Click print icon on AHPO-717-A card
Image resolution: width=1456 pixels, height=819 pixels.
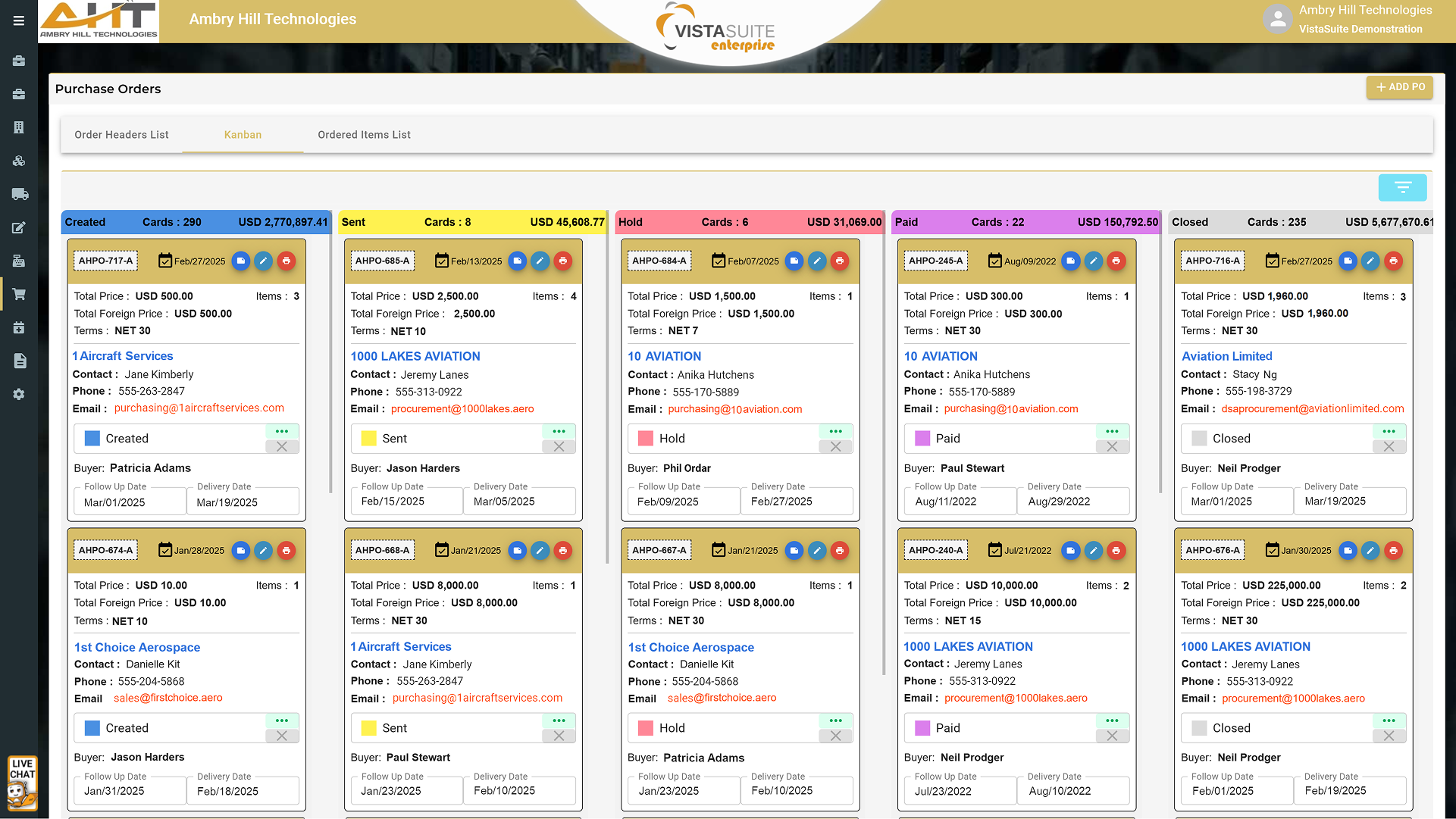tap(287, 261)
